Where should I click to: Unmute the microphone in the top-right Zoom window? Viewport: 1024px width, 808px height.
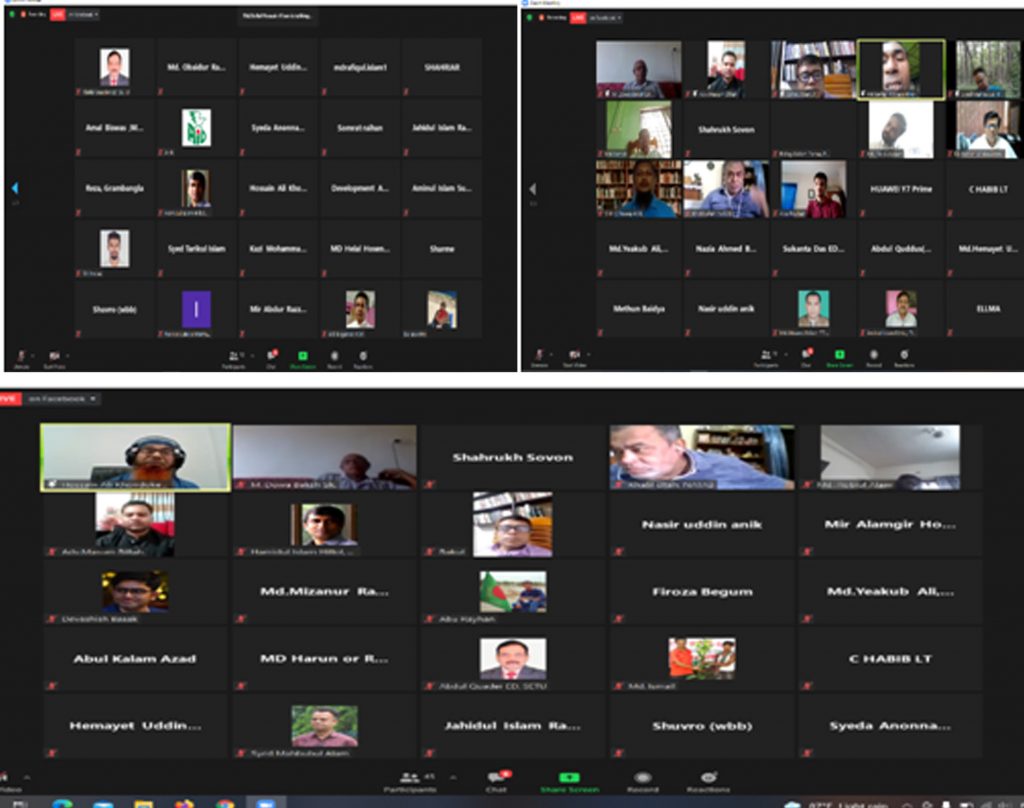539,357
